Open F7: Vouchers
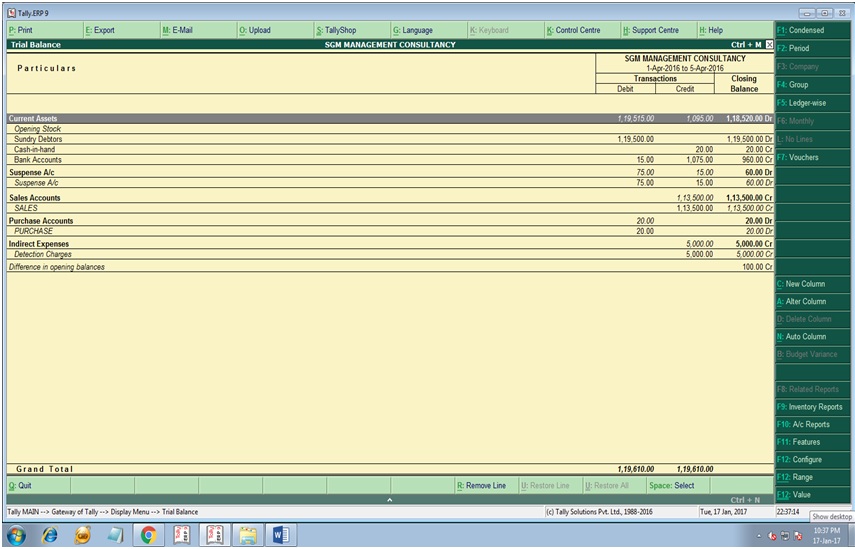 [812, 158]
